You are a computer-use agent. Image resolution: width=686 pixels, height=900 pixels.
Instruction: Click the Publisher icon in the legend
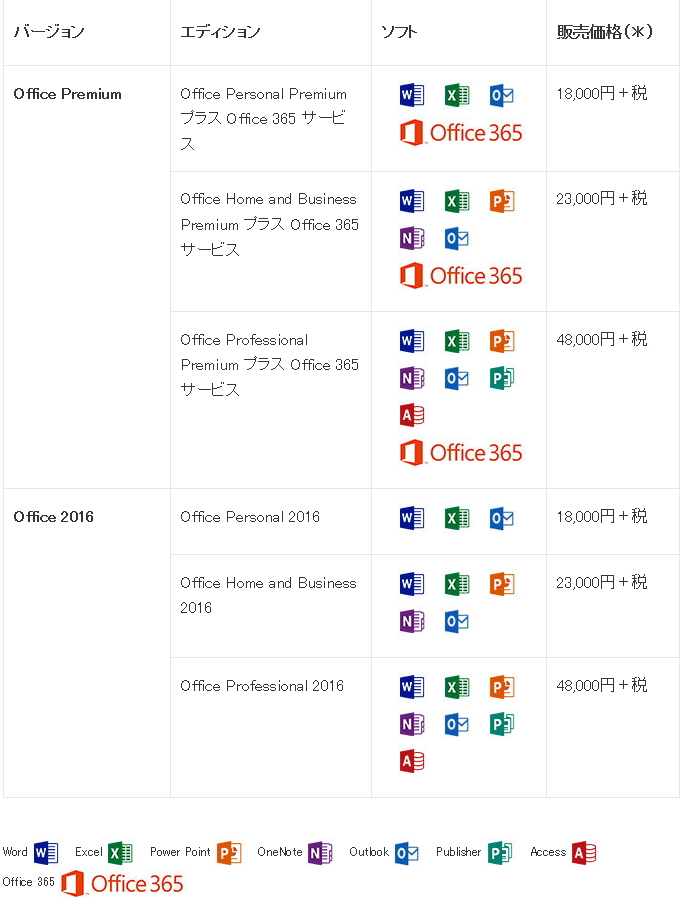pos(500,853)
